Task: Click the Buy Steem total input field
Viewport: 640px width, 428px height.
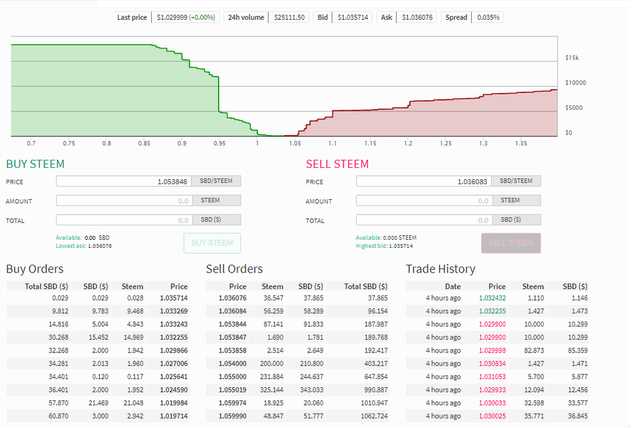Action: (x=124, y=220)
